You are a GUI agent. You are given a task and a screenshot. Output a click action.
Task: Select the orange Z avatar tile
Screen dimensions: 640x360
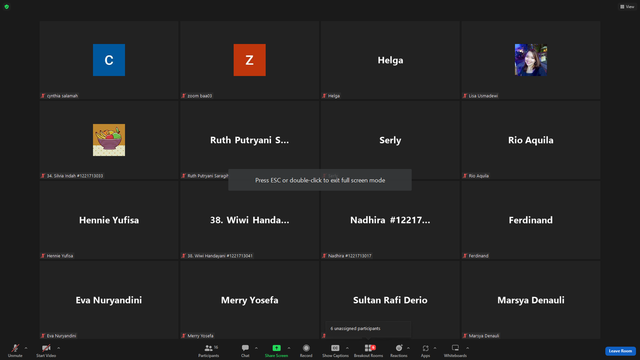(249, 60)
